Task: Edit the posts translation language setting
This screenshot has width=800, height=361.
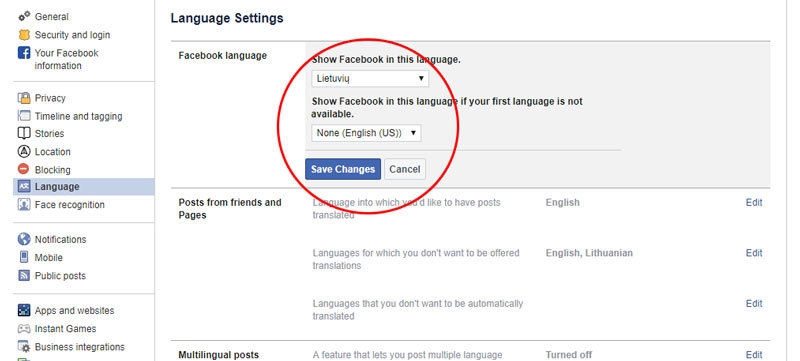Action: [754, 202]
